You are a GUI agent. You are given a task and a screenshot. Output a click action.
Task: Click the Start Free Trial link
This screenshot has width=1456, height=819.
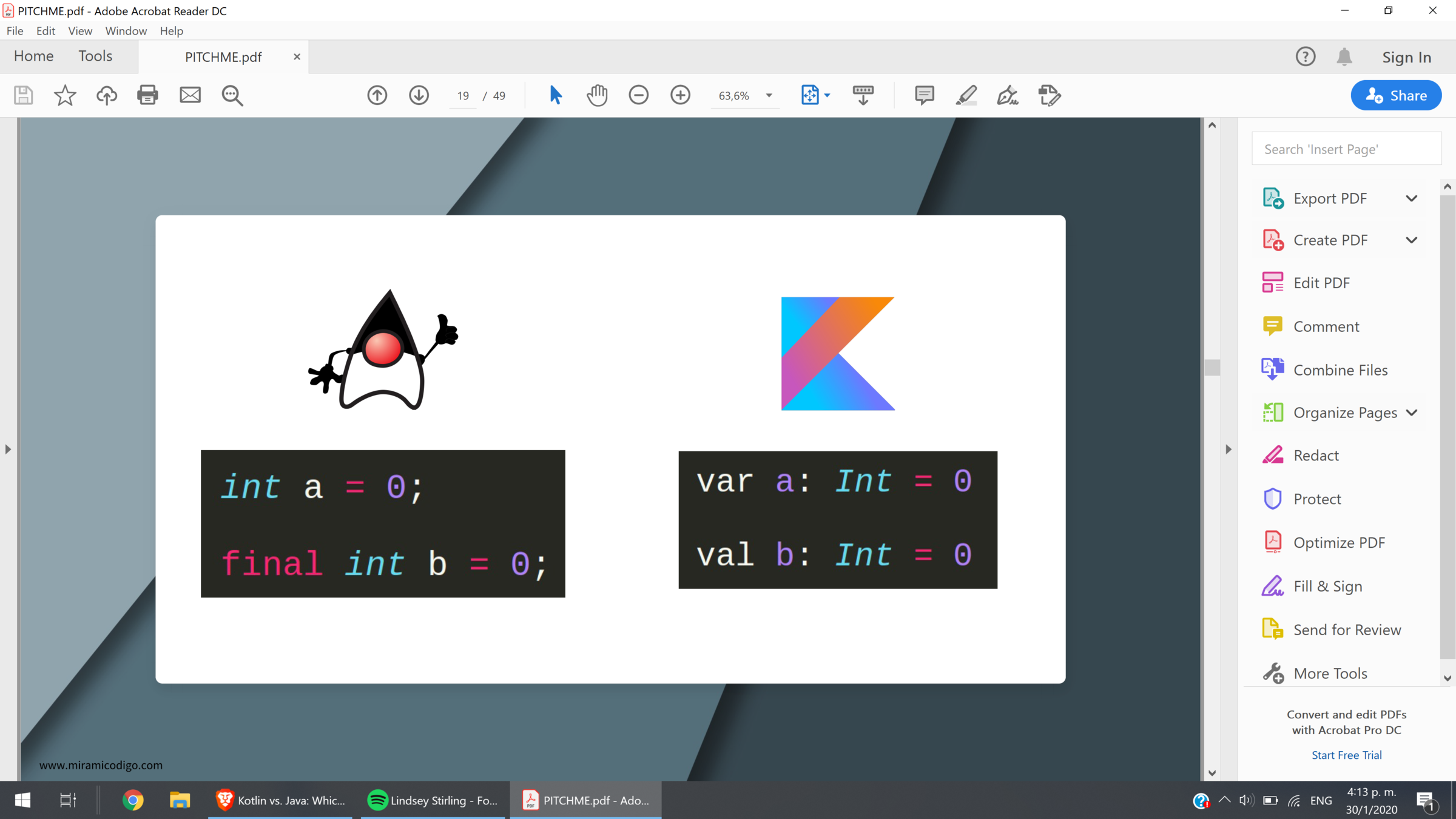[x=1346, y=755]
